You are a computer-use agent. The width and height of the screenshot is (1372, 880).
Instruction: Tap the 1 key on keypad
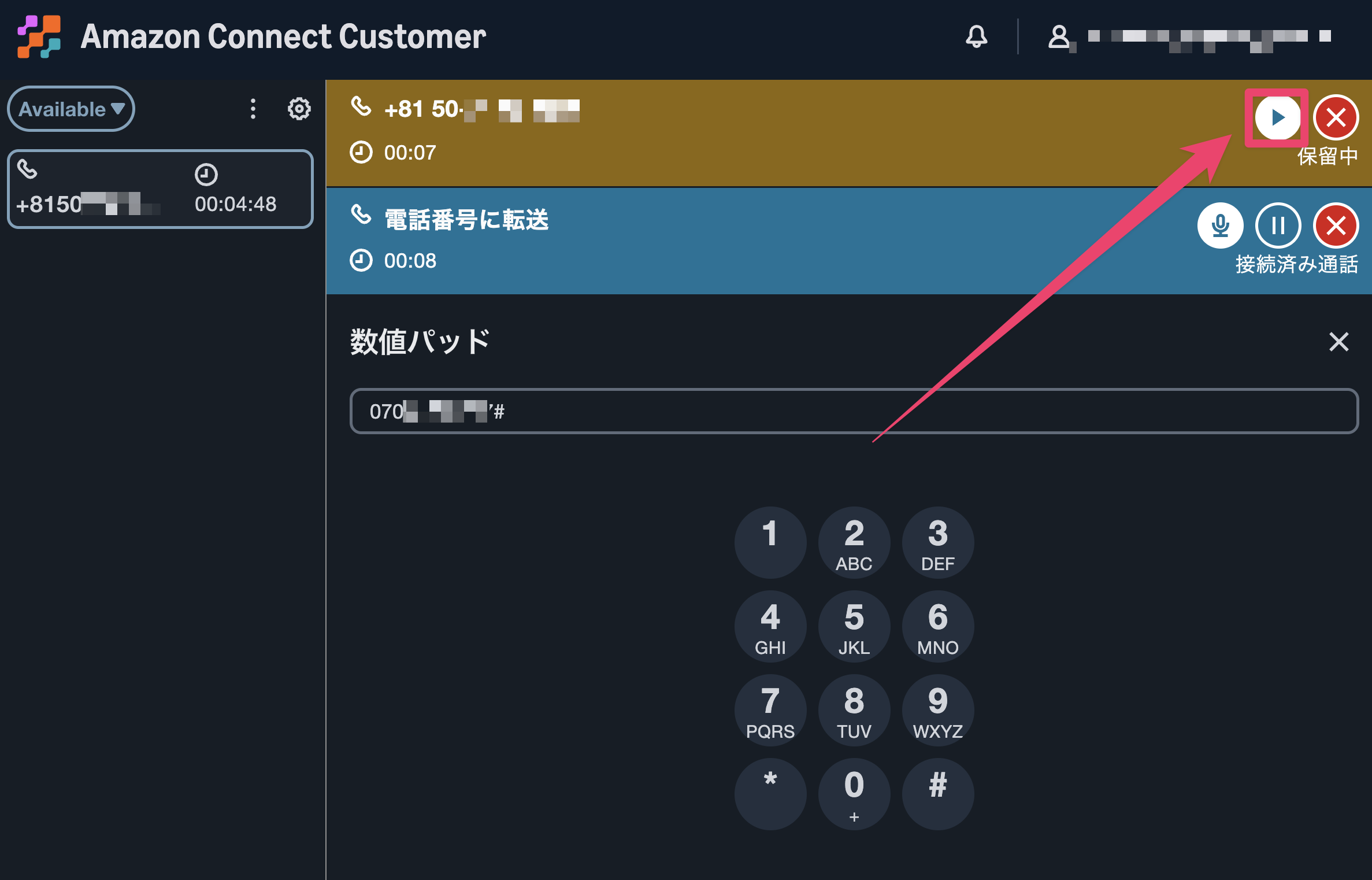click(x=770, y=542)
